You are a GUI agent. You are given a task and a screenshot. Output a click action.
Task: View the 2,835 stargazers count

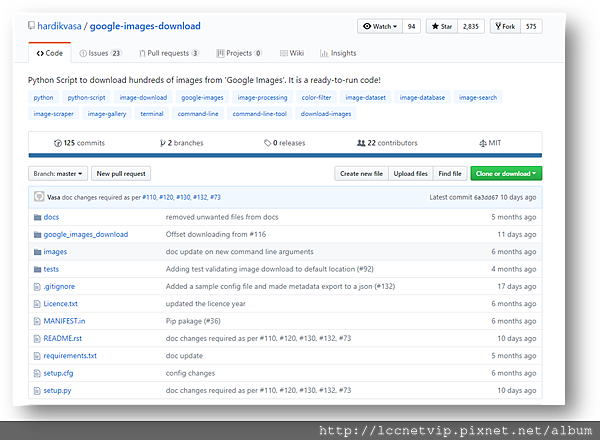tap(471, 26)
